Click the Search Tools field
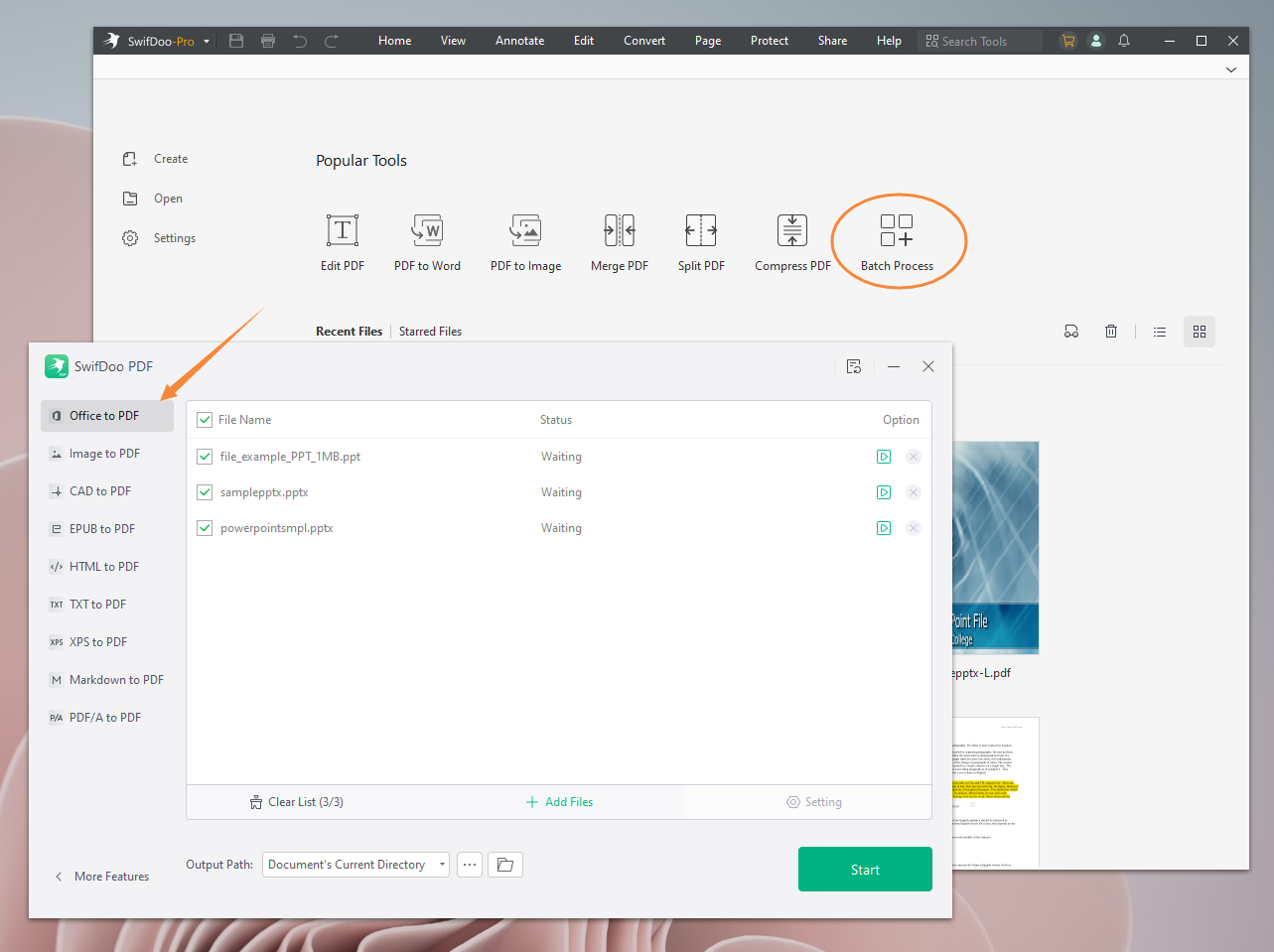The height and width of the screenshot is (952, 1274). point(981,41)
